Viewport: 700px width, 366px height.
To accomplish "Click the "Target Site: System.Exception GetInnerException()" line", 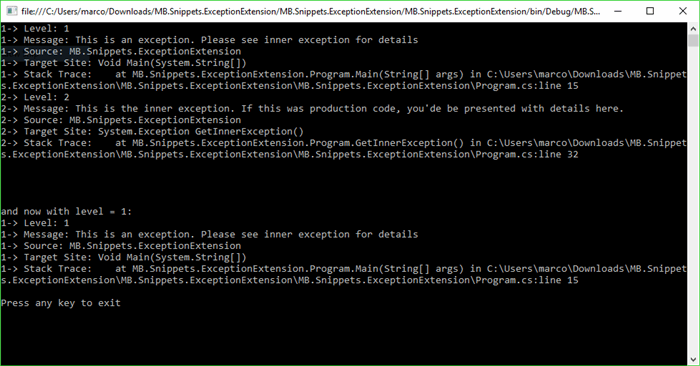I will pyautogui.click(x=152, y=132).
